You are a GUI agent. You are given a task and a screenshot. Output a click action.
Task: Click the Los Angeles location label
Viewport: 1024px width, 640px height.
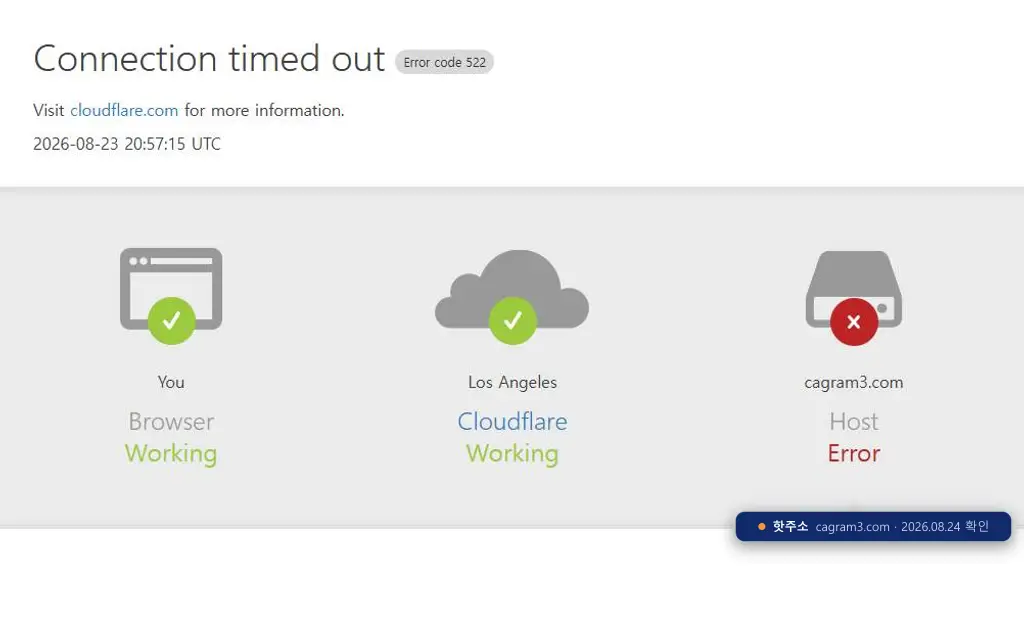point(512,383)
